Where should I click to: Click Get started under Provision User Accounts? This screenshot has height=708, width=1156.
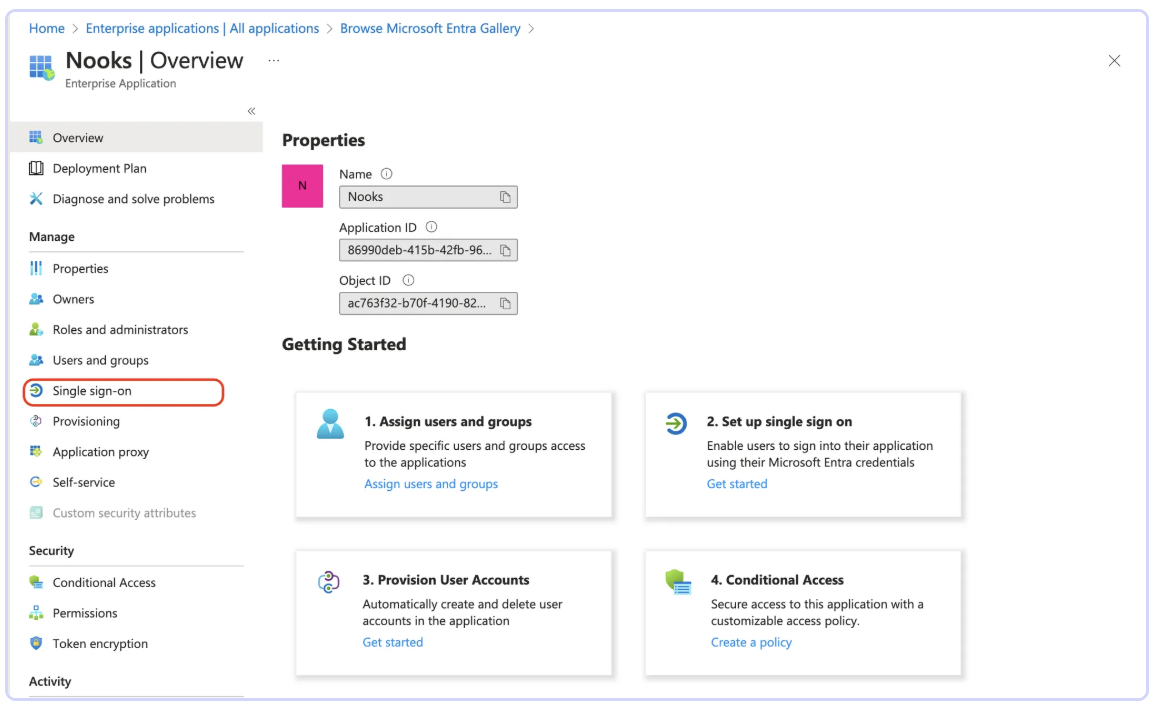[x=393, y=642]
